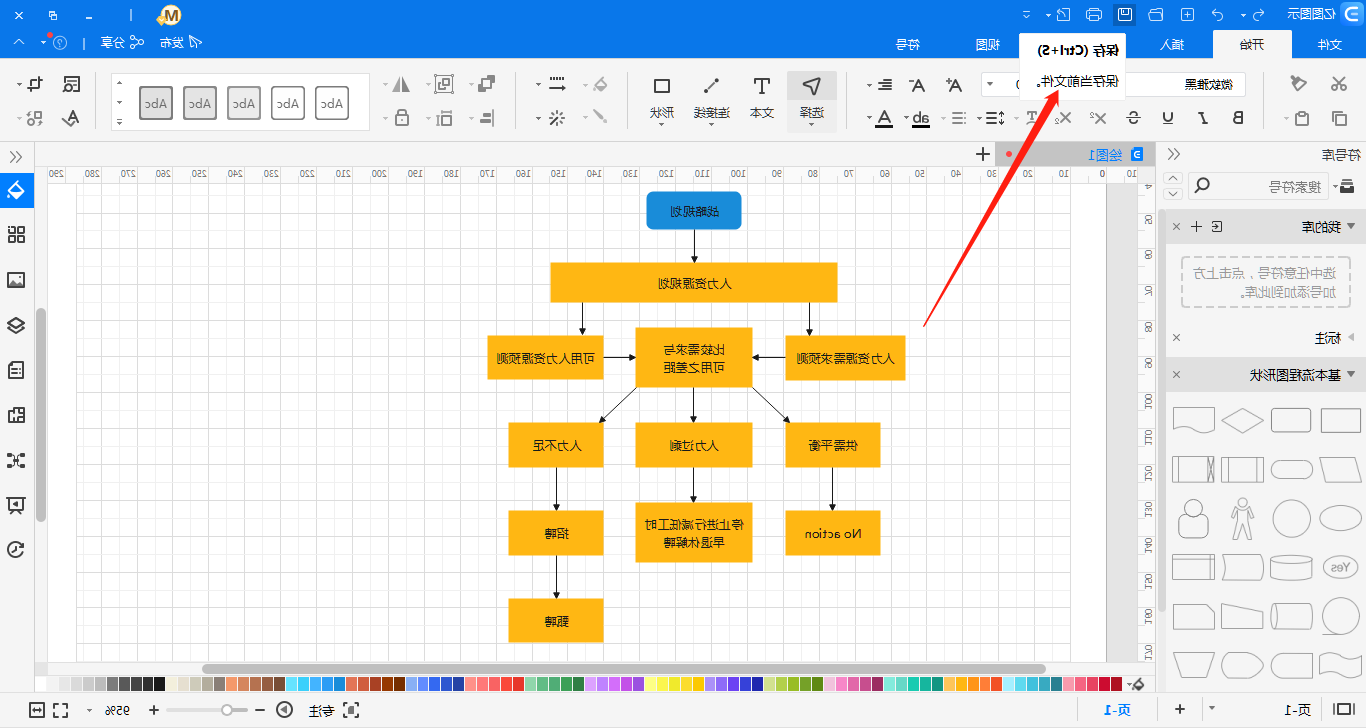Toggle full screen view in the status bar
This screenshot has height=728, width=1366.
coord(60,710)
